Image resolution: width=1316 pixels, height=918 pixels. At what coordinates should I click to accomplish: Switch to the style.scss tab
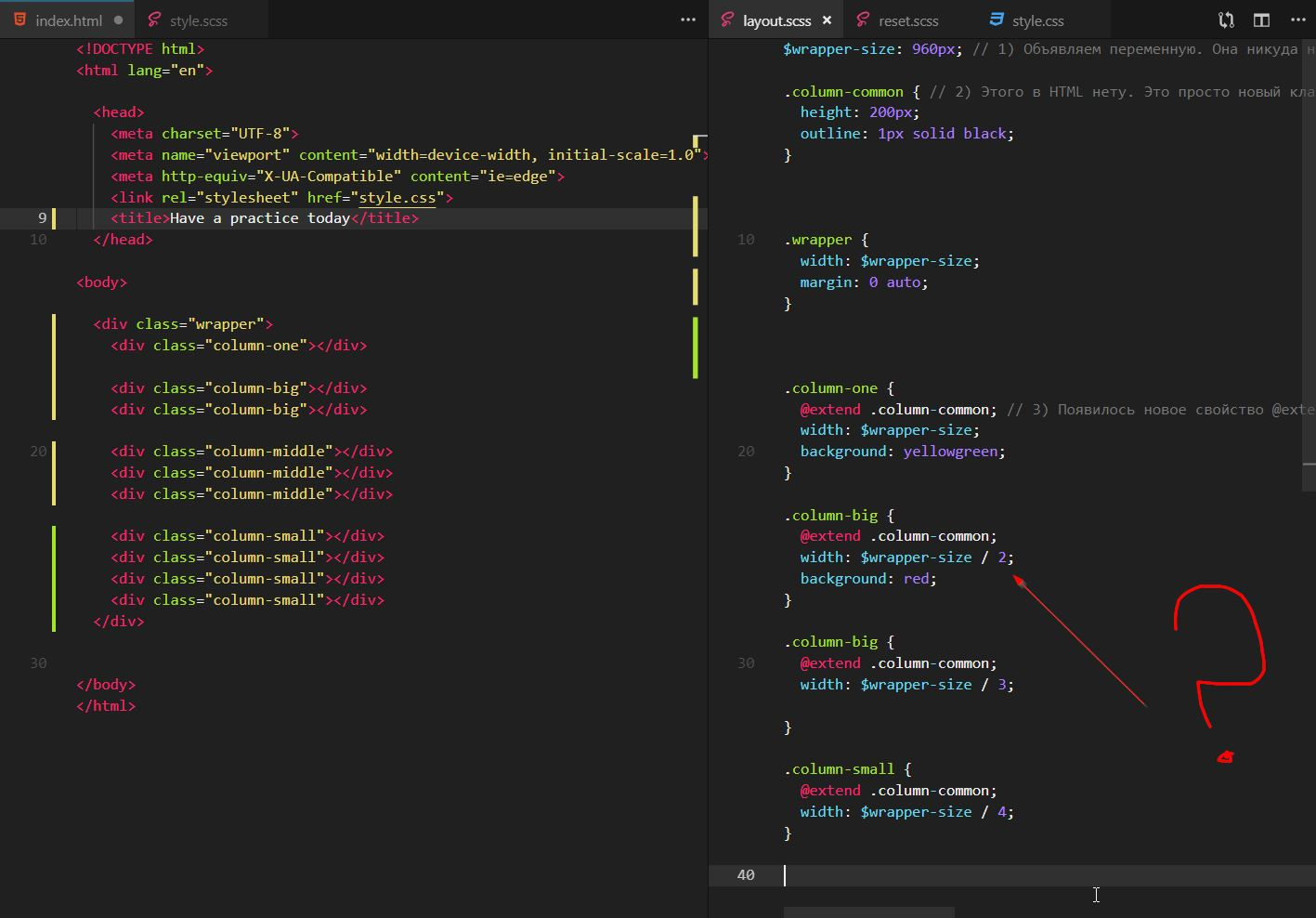pyautogui.click(x=202, y=20)
